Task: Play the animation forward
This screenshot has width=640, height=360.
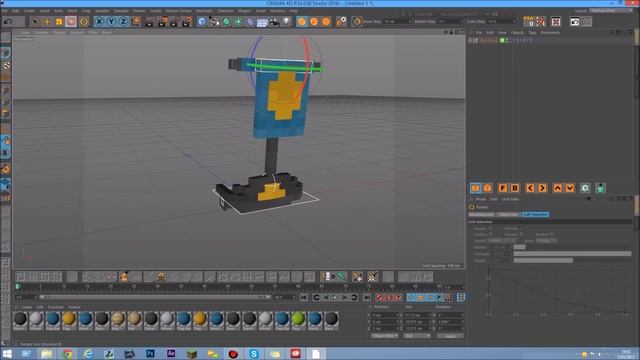Action: coord(335,298)
